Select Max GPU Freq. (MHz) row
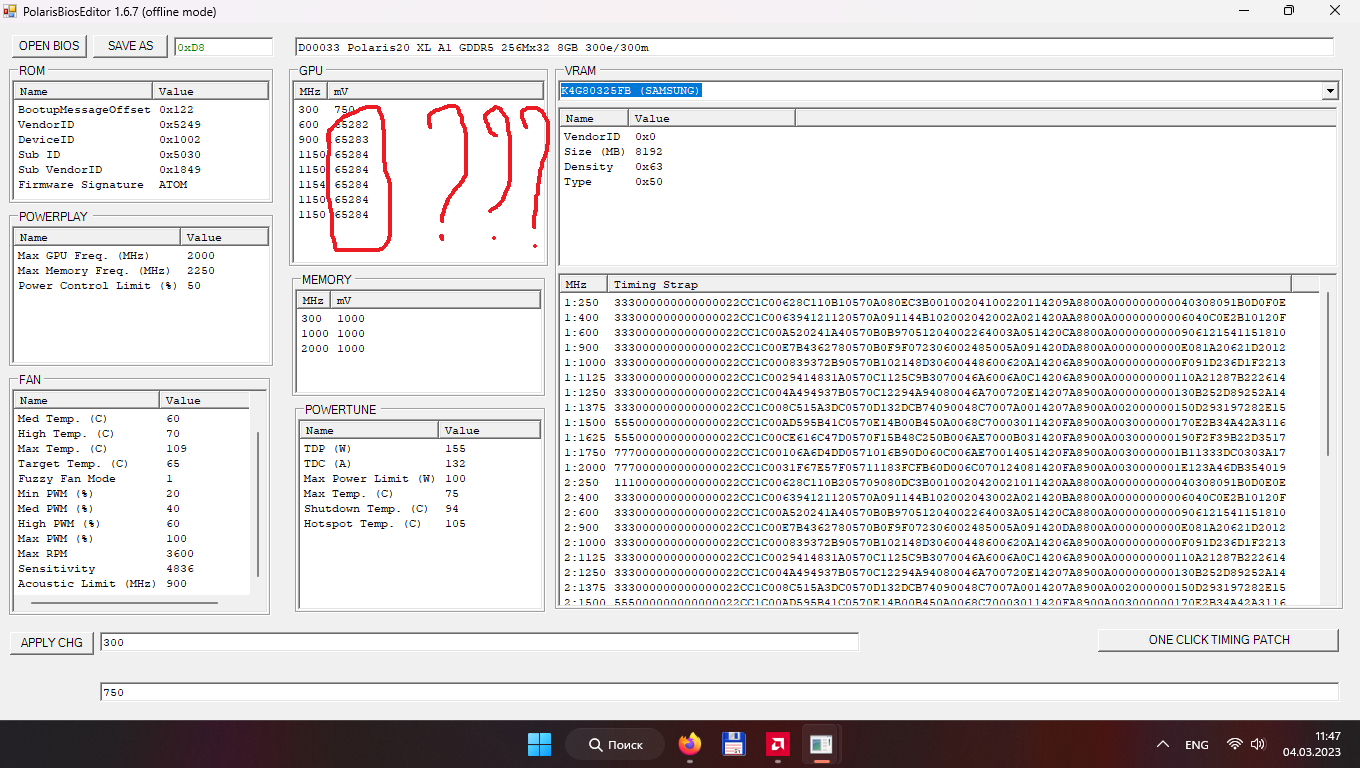This screenshot has height=768, width=1360. pos(142,256)
